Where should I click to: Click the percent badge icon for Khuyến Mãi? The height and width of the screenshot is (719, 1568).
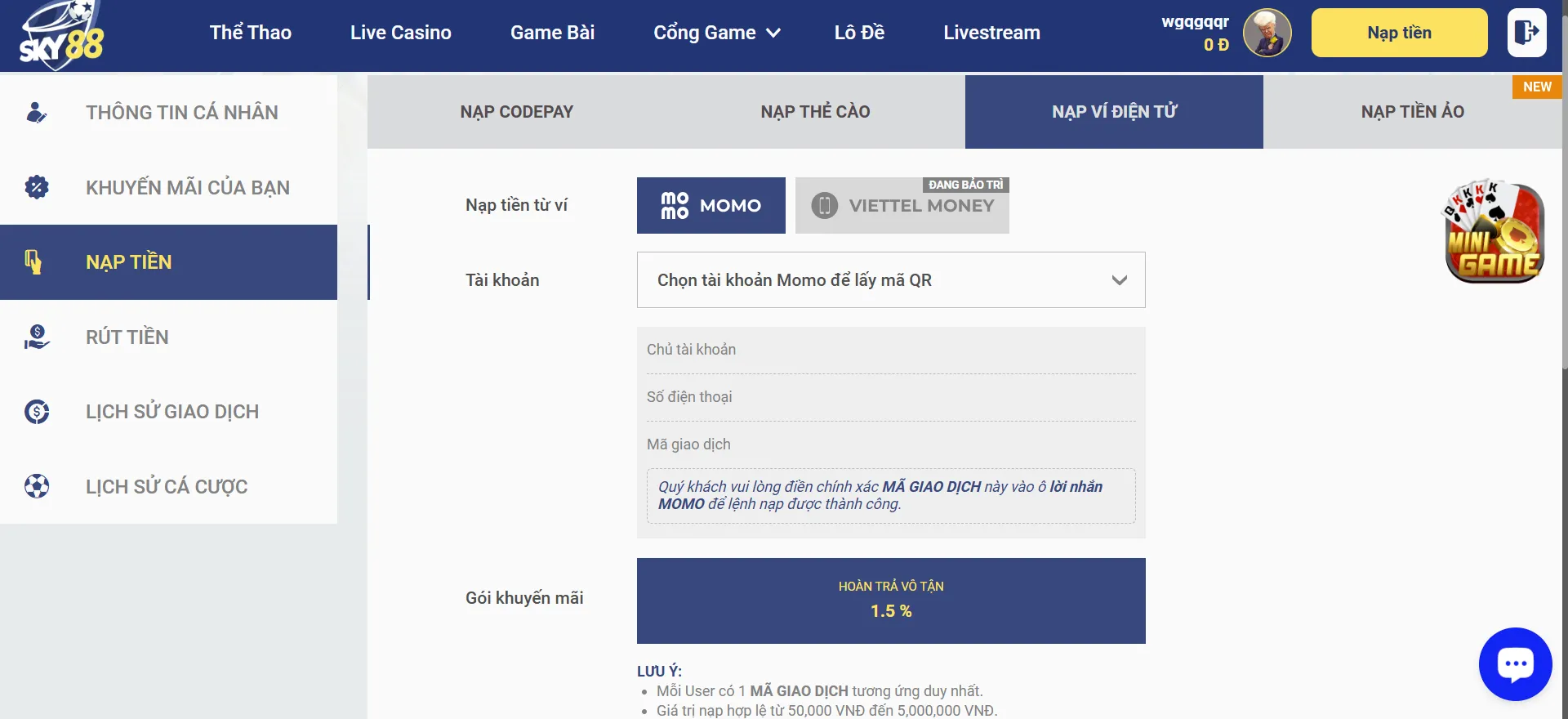point(37,187)
